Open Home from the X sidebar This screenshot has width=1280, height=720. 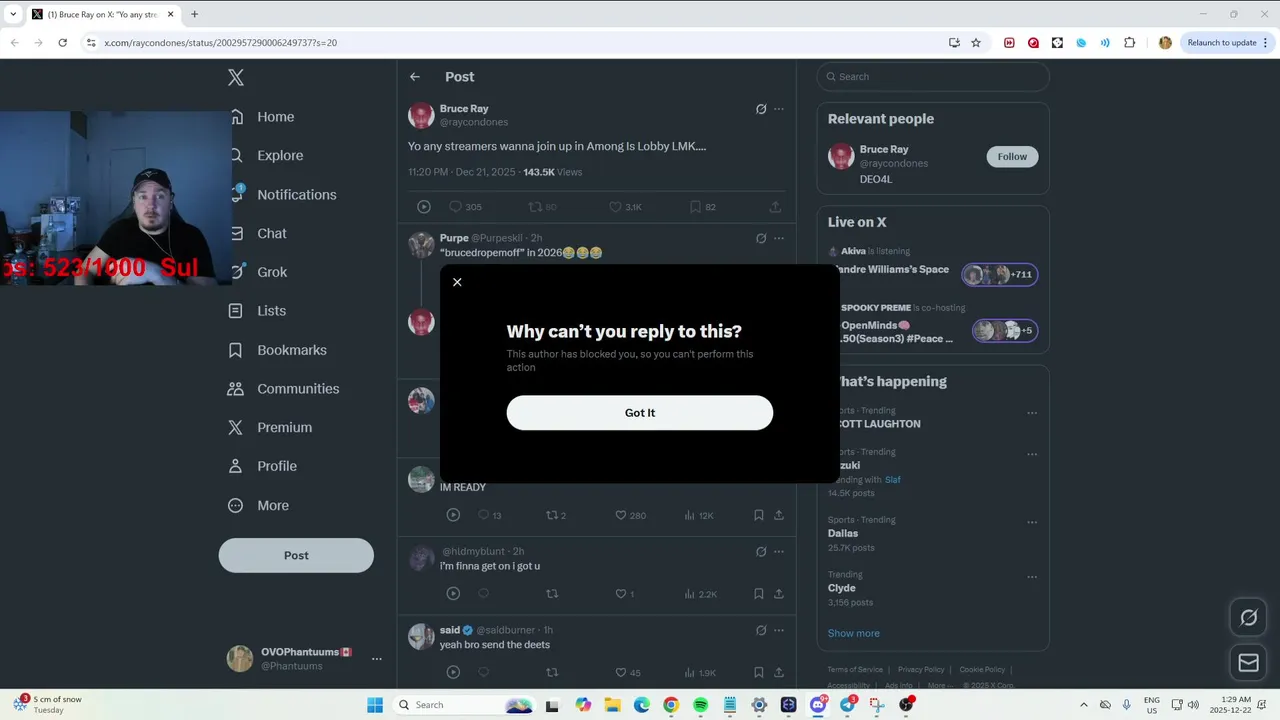point(275,117)
